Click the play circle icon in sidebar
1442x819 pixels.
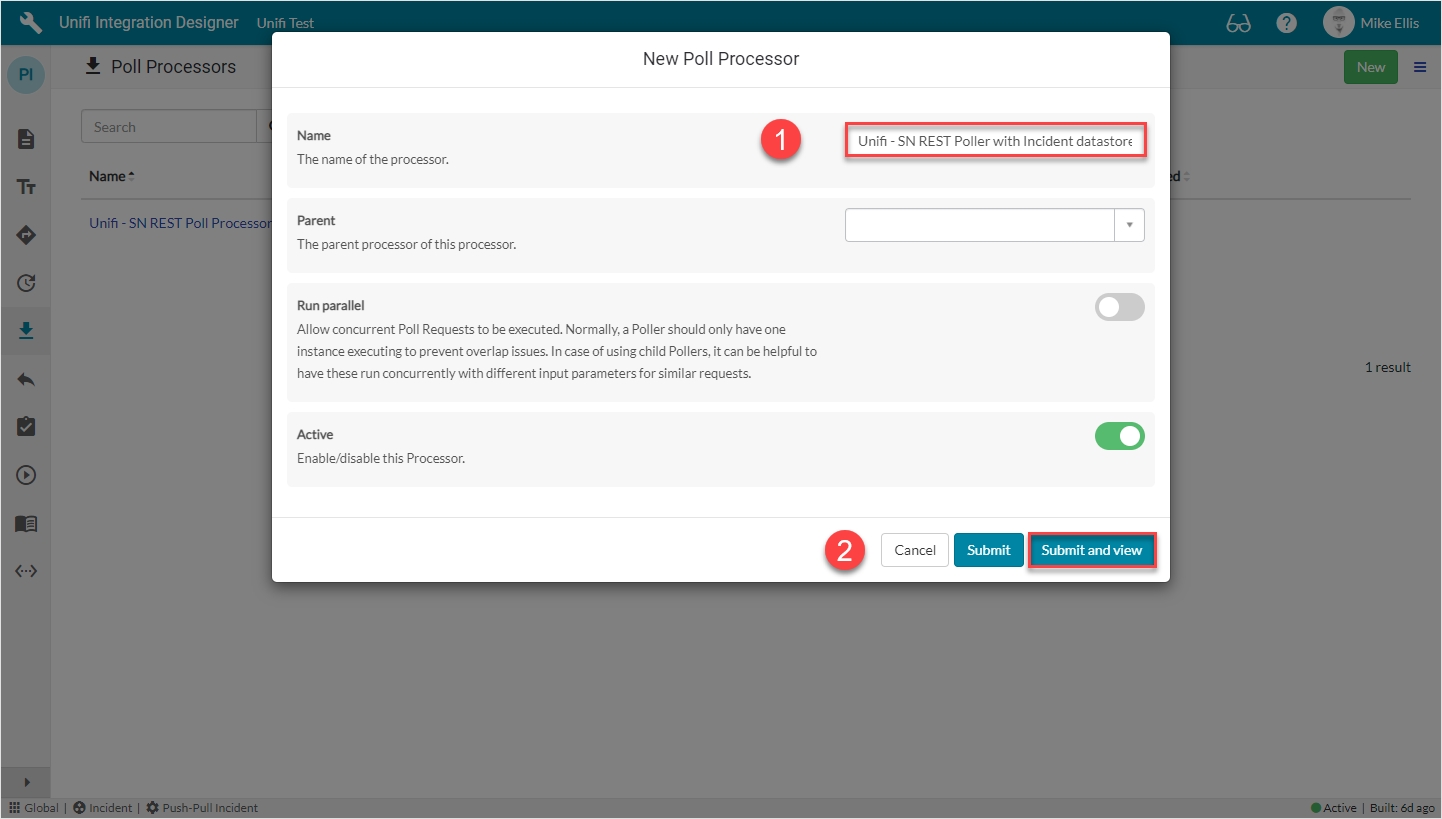pyautogui.click(x=26, y=475)
